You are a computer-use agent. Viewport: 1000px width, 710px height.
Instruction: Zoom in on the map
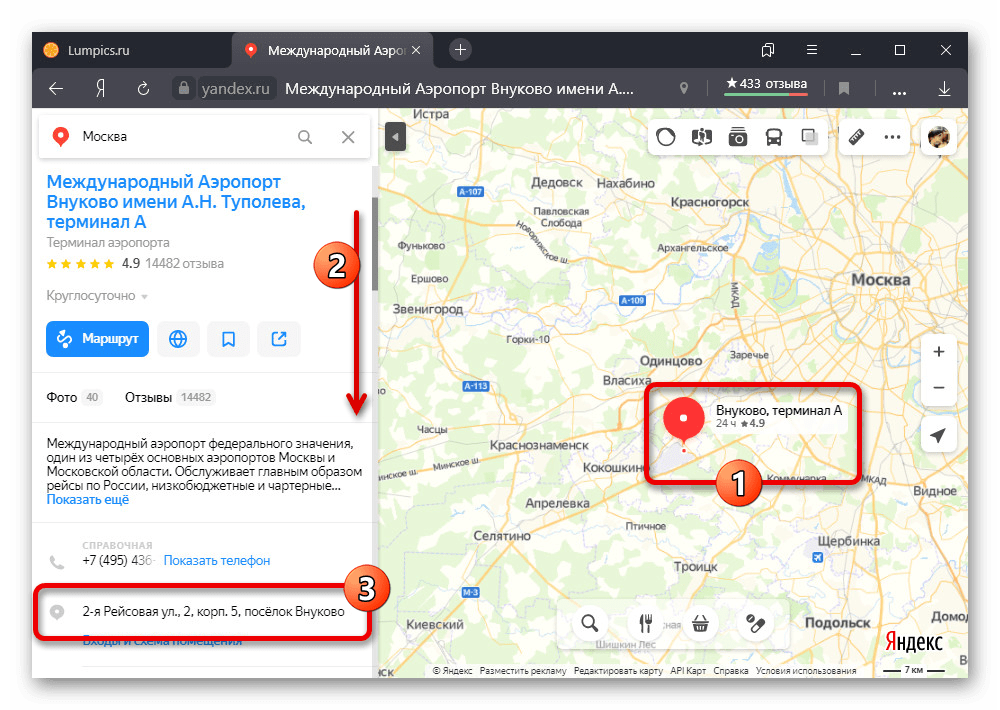click(938, 352)
